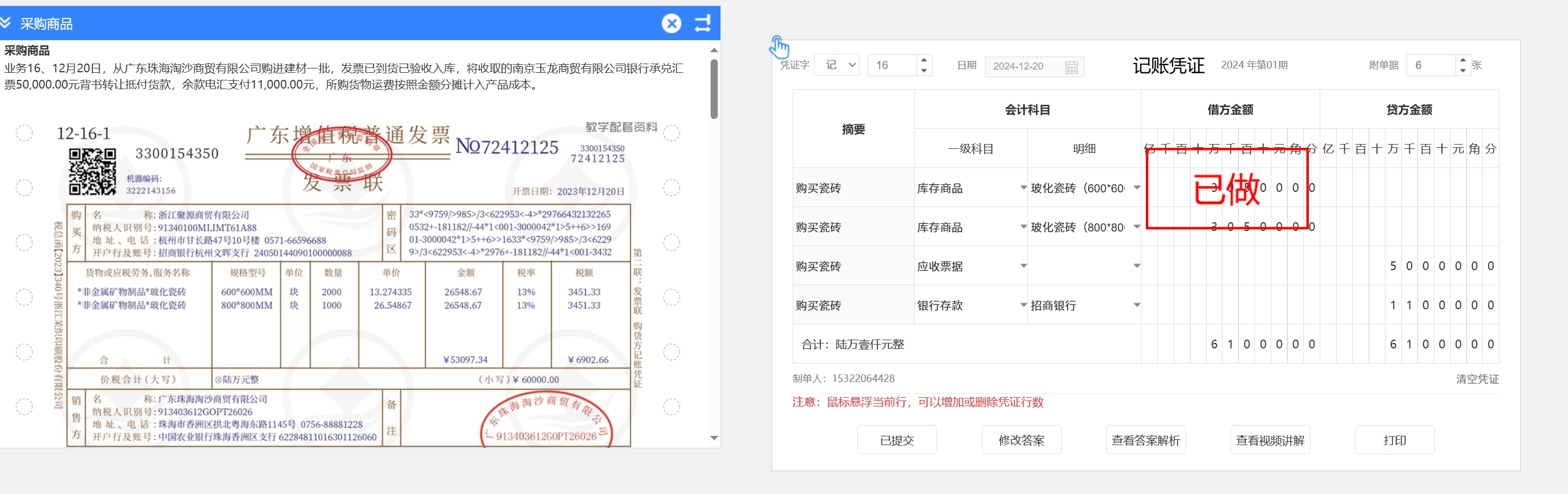Click the QR code on the invoice
1568x494 pixels.
click(x=92, y=172)
